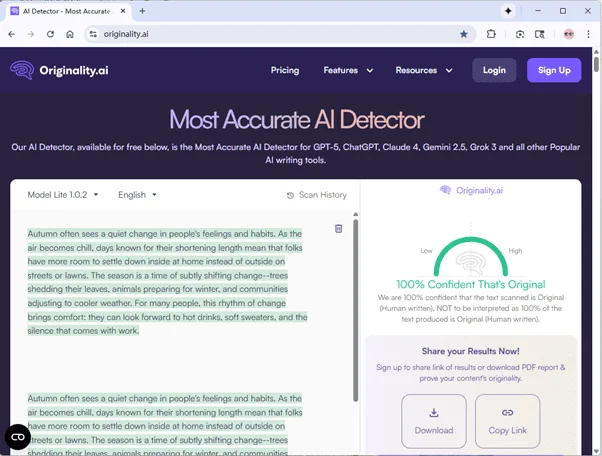Click the Originality.ai logo in results panel
602x456 pixels.
[x=471, y=190]
